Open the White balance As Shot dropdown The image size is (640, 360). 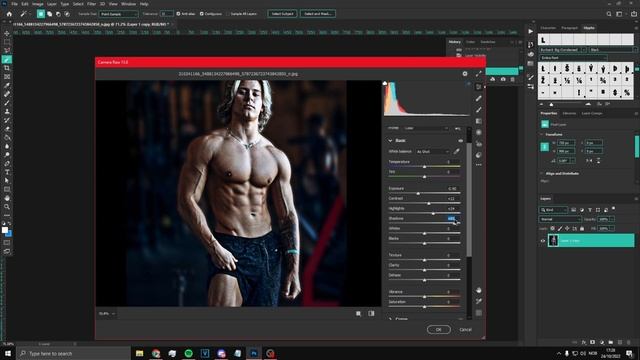432,151
